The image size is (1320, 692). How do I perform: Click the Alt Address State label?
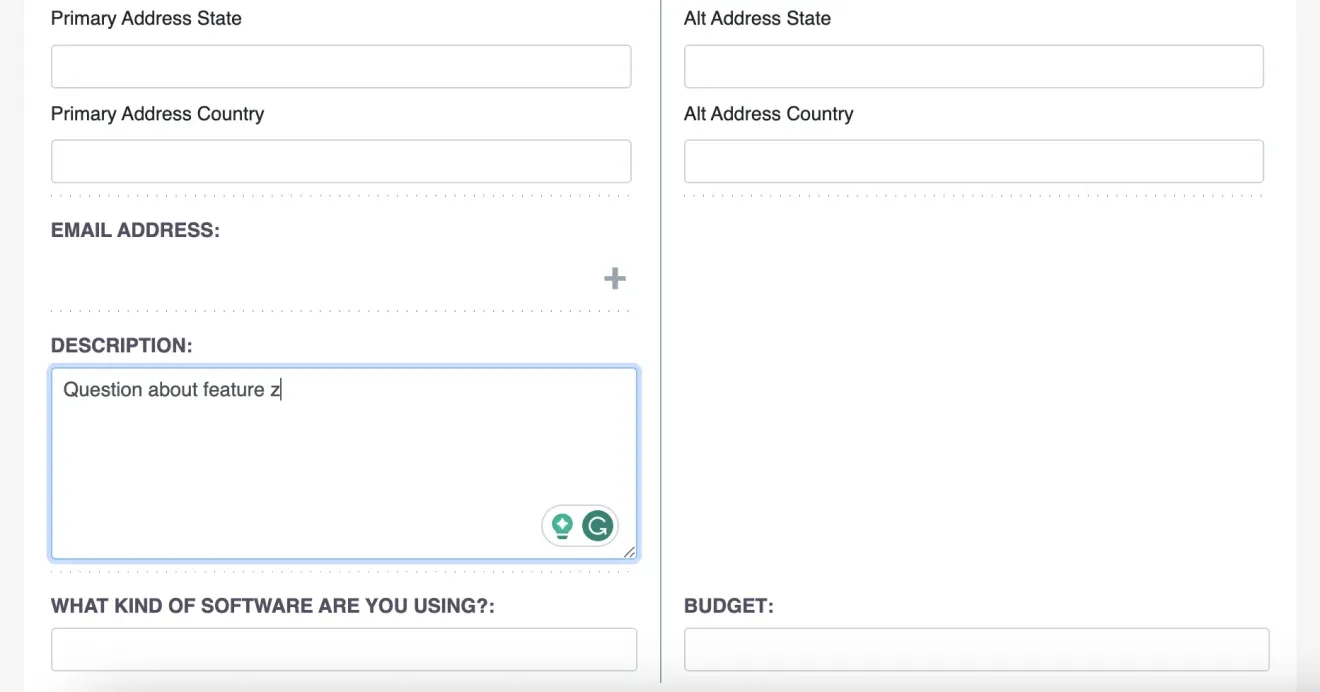(x=757, y=18)
